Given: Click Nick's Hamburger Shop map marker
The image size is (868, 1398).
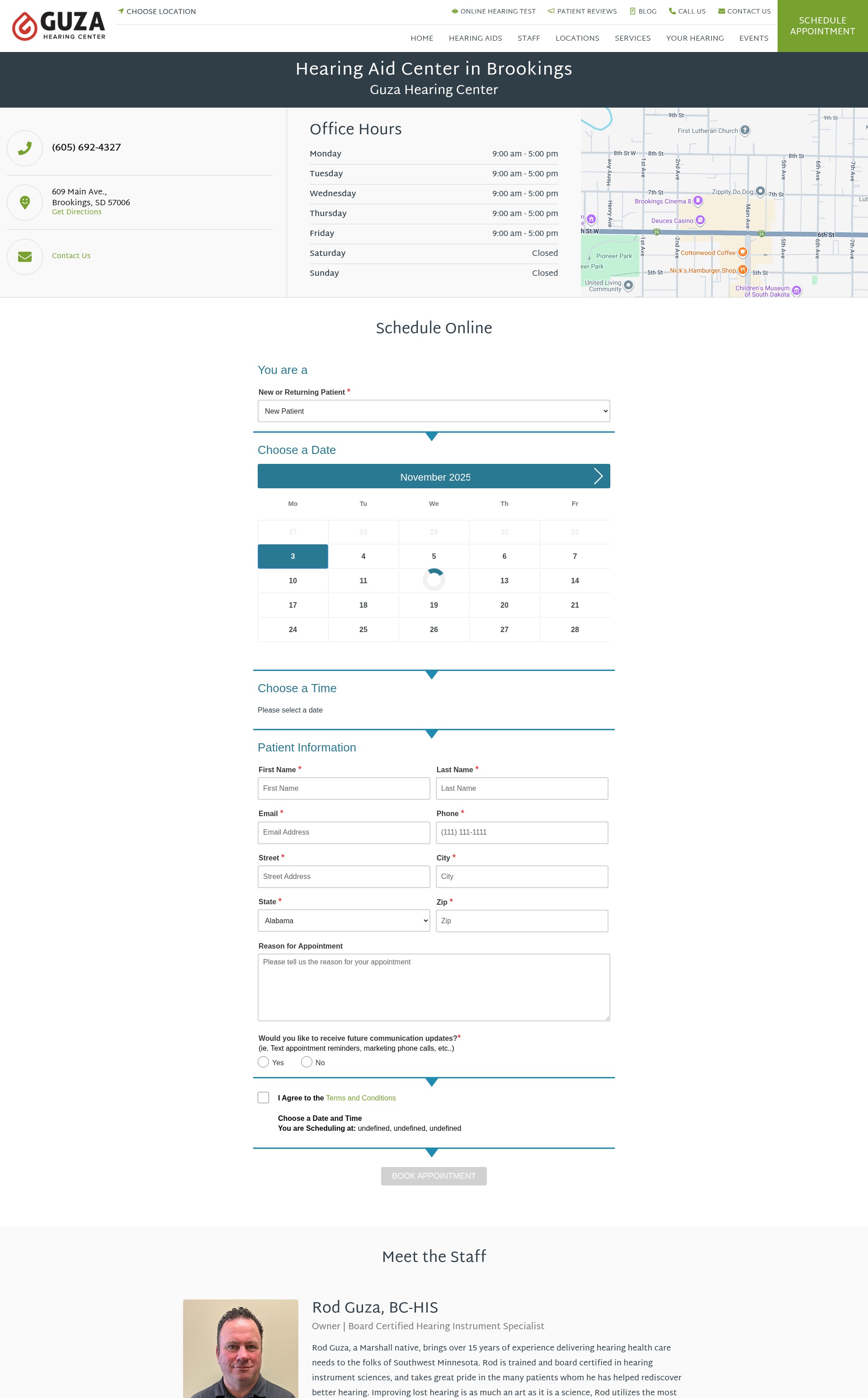Looking at the screenshot, I should pyautogui.click(x=742, y=269).
